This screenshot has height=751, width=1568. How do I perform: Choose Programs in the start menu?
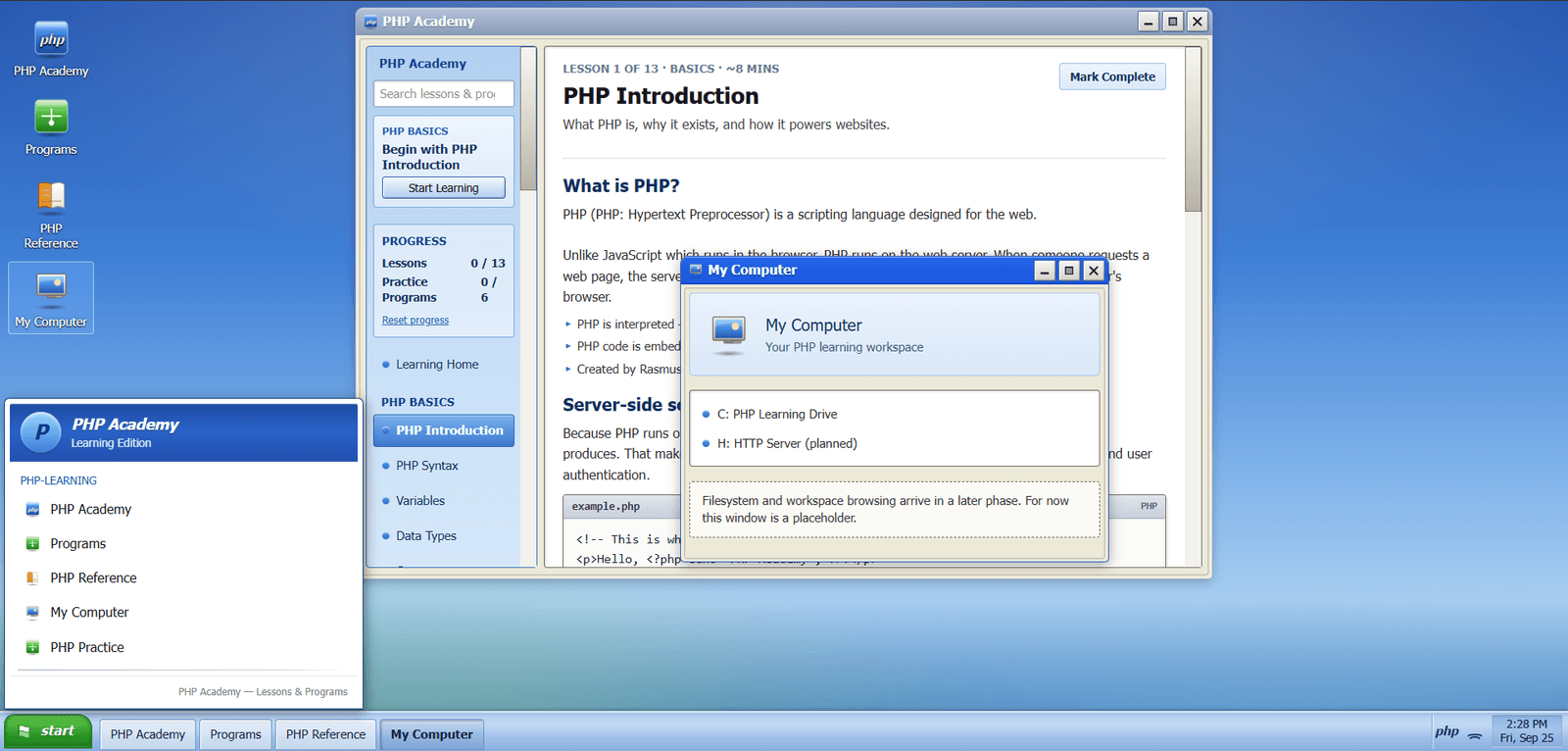point(183,543)
